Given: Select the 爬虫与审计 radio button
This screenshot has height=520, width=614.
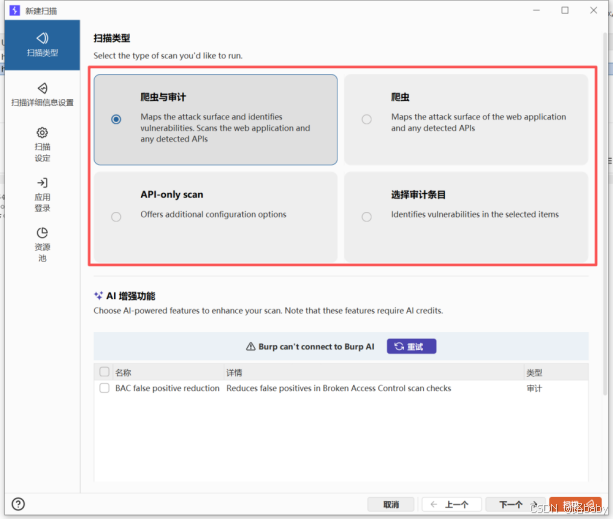Looking at the screenshot, I should (x=116, y=119).
